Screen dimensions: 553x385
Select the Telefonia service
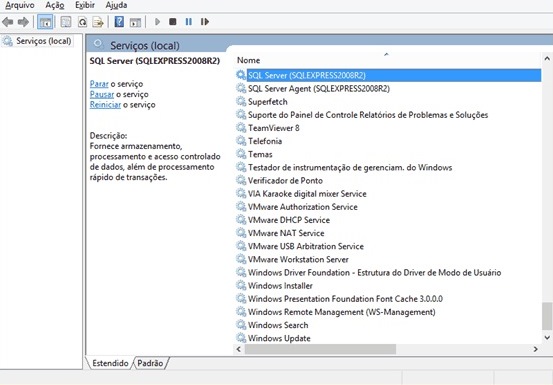coord(388,141)
